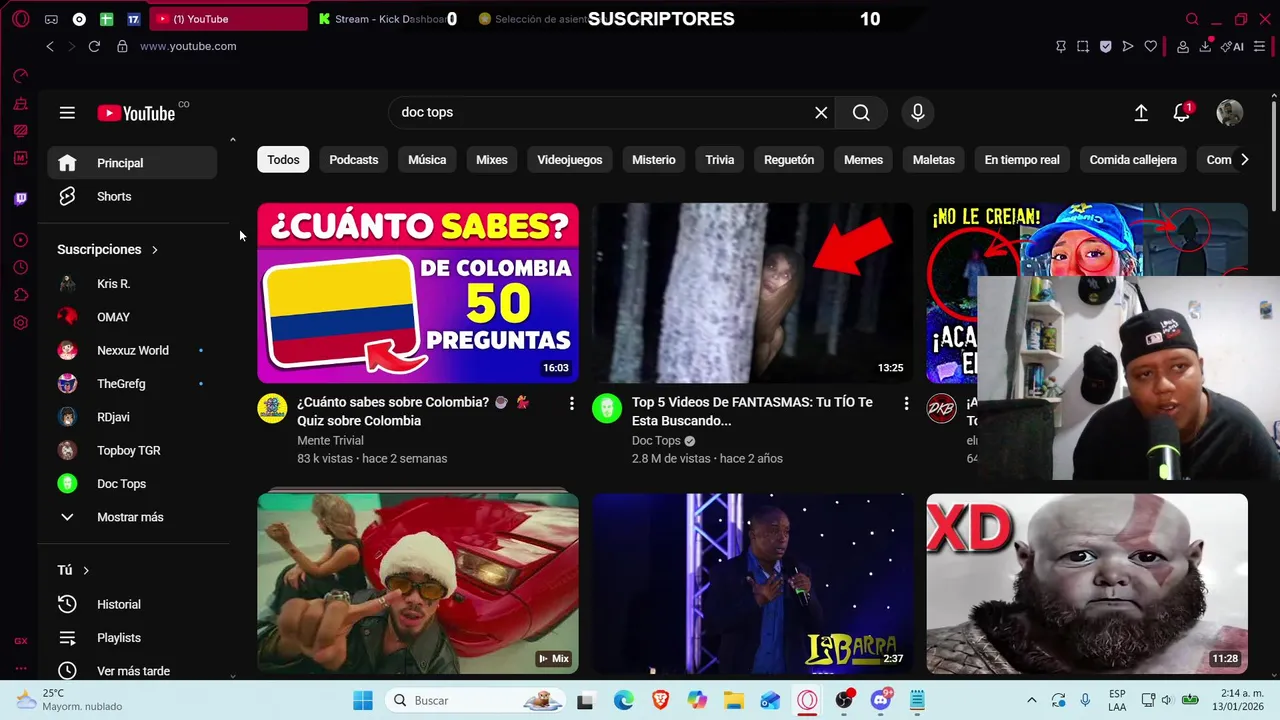This screenshot has height=720, width=1280.
Task: Open the upload/create video icon
Action: (1141, 113)
